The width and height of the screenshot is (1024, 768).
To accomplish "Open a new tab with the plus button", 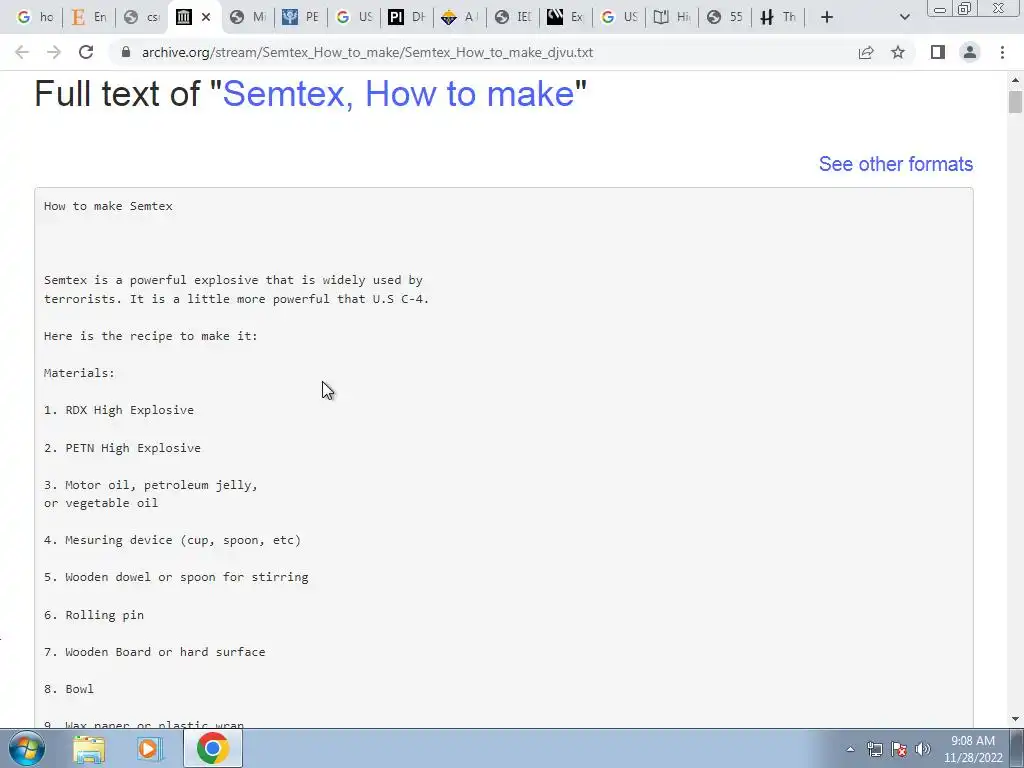I will (x=827, y=17).
